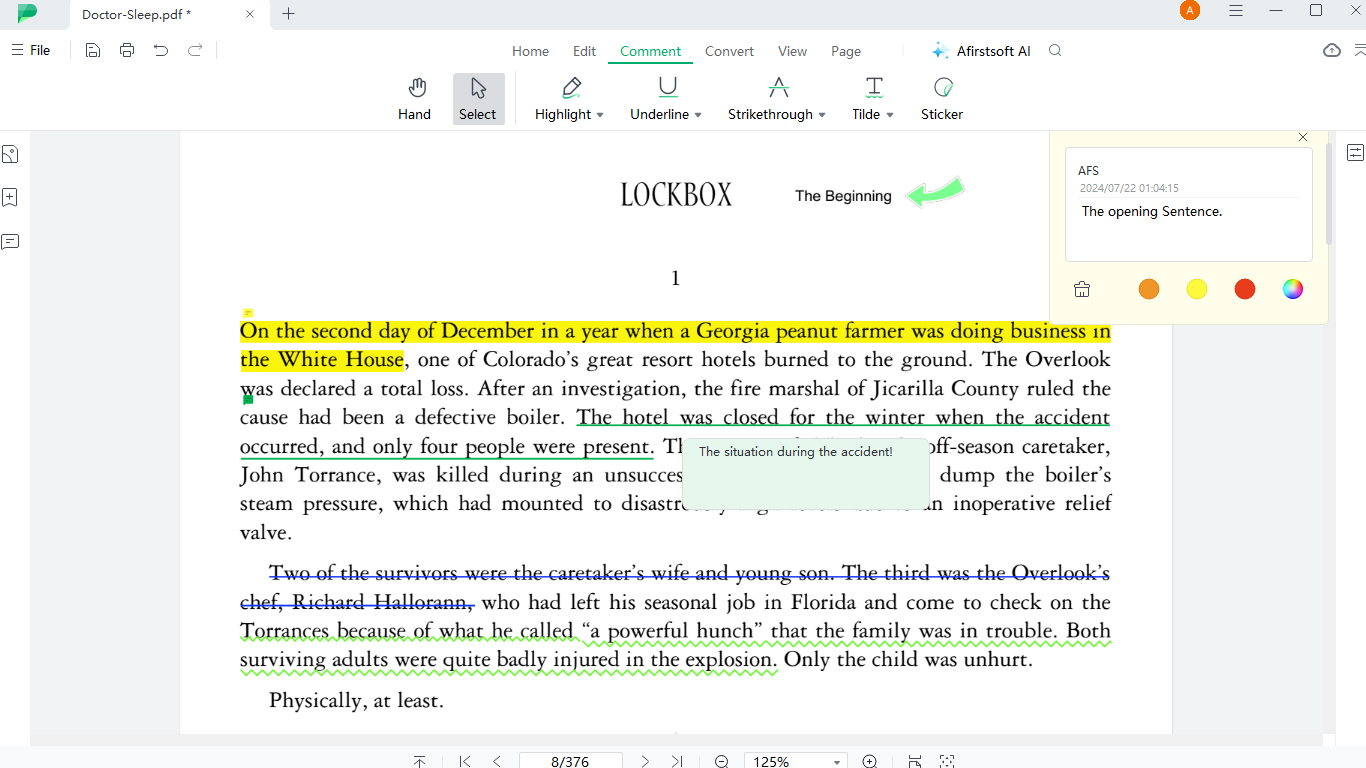Viewport: 1366px width, 768px height.
Task: Click the save document icon
Action: (x=93, y=50)
